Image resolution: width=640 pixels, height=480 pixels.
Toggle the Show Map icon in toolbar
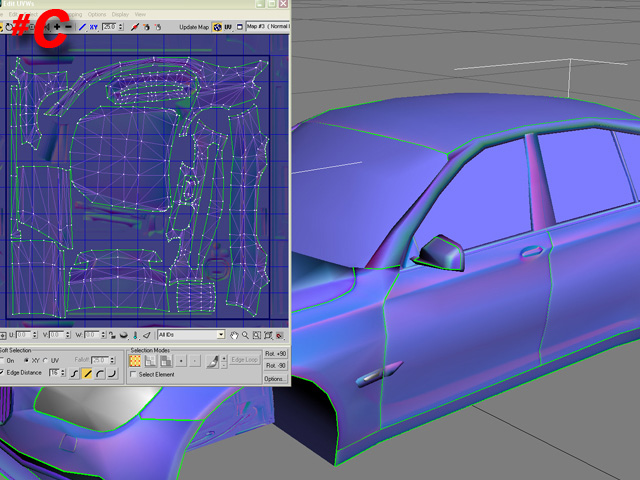(216, 27)
